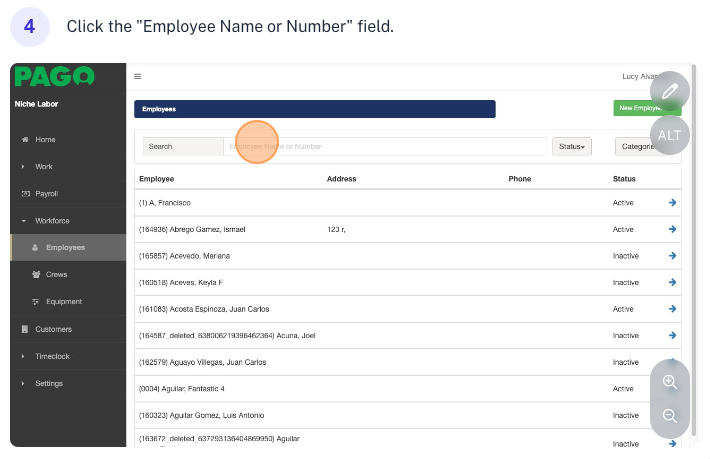Screen dimensions: 710x459
Task: Go to Home in sidebar
Action: (45, 139)
